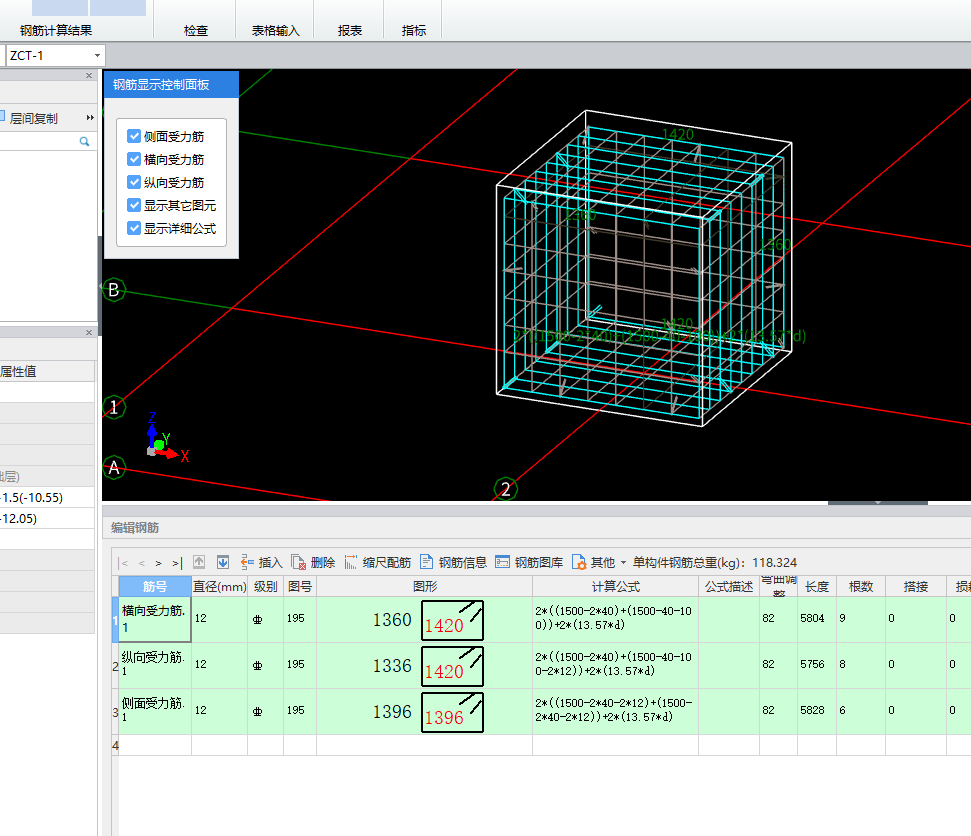Click the 删除 delete row button
971x836 pixels.
pyautogui.click(x=313, y=562)
